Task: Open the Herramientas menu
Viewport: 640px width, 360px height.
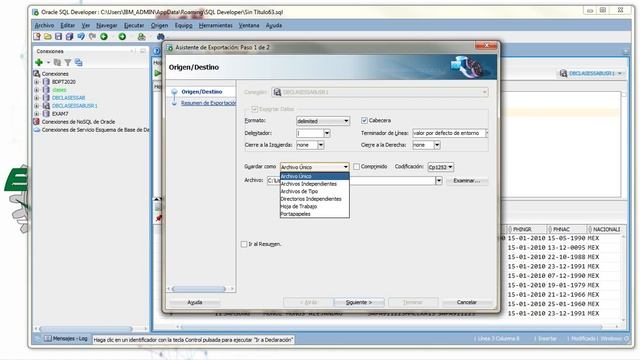Action: click(x=216, y=25)
